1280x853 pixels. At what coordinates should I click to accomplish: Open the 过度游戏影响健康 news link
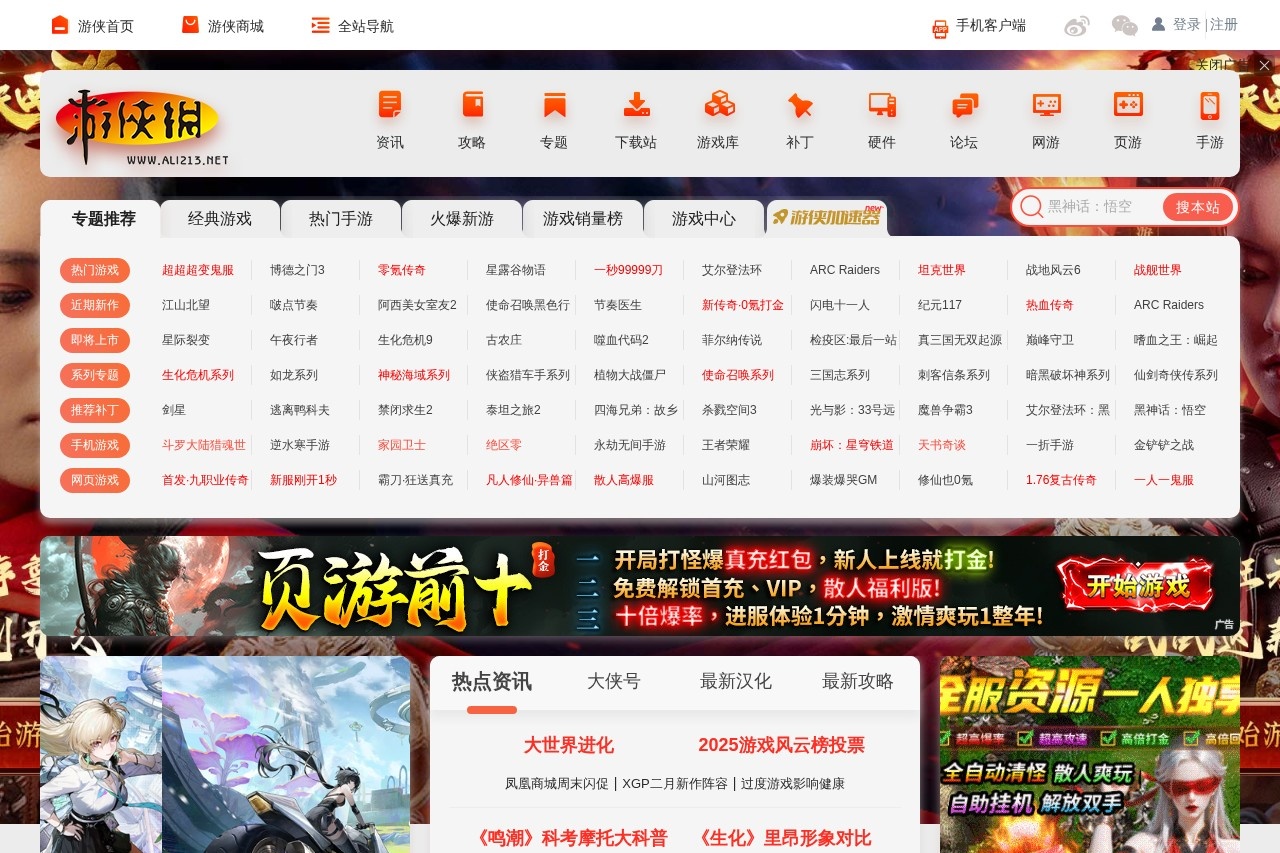coord(793,784)
